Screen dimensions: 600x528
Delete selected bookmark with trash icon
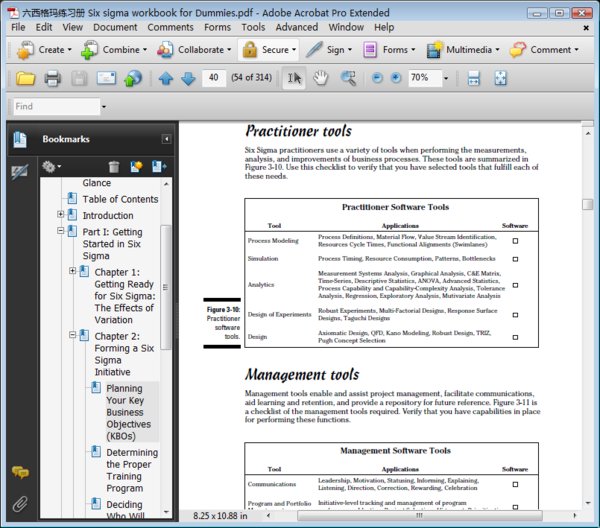(x=113, y=166)
